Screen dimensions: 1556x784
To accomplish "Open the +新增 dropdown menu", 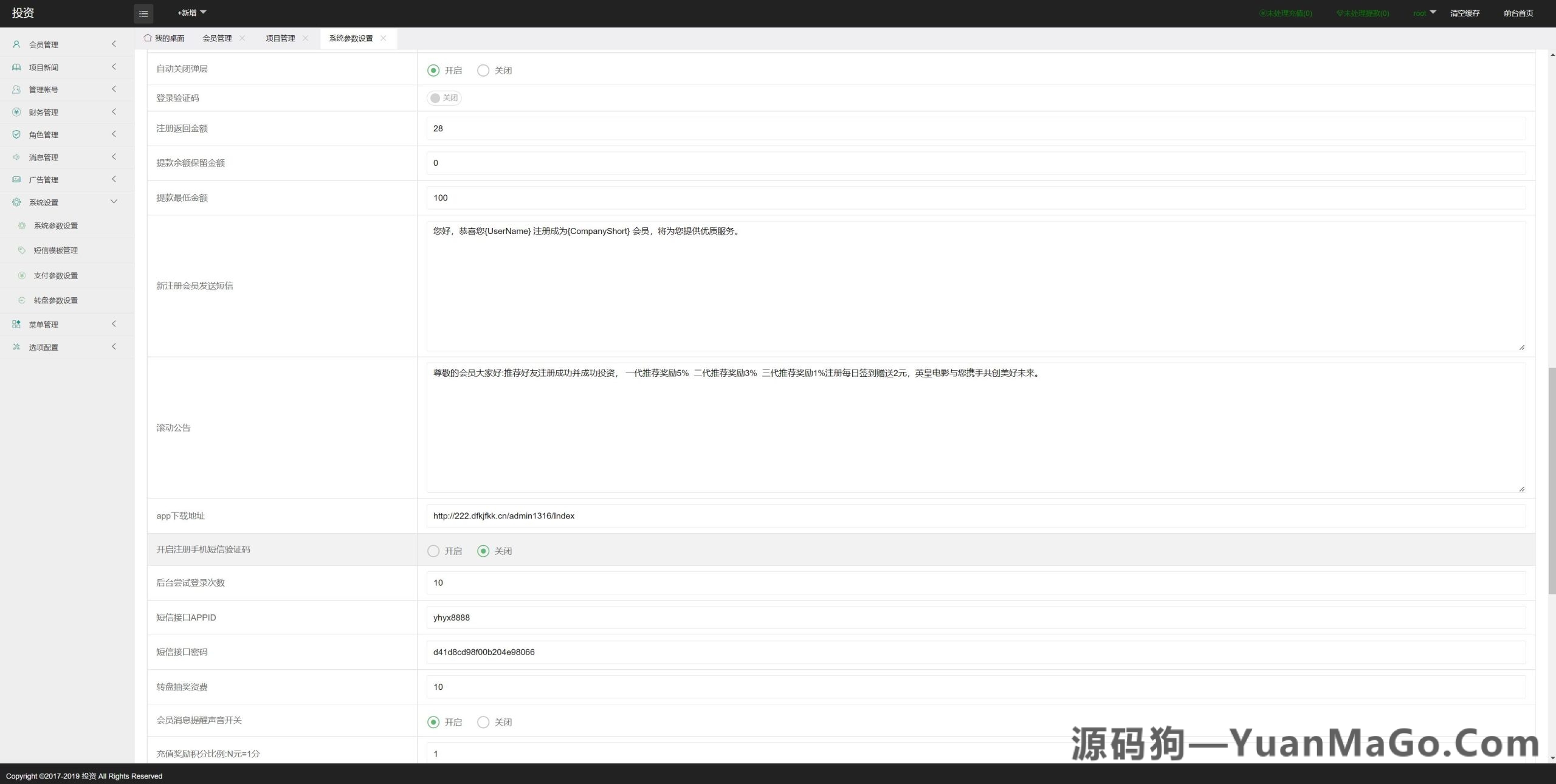I will click(x=190, y=13).
